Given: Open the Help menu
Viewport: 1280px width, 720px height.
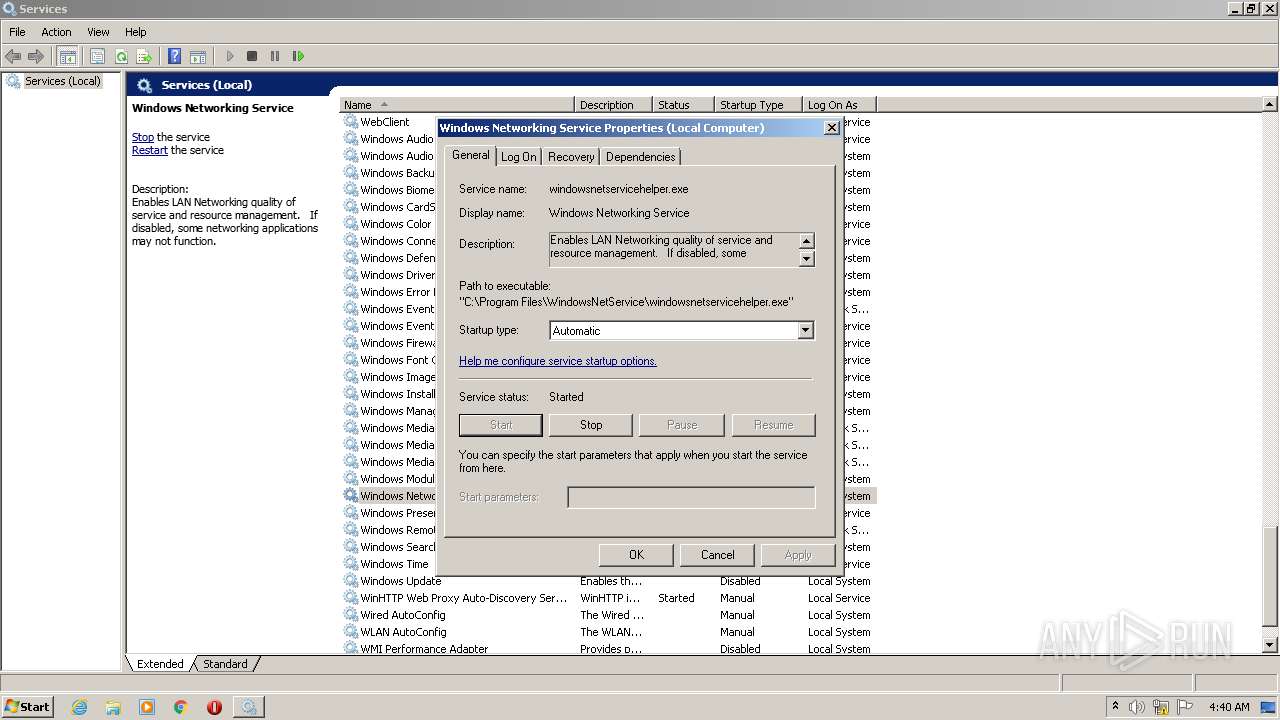Looking at the screenshot, I should 135,32.
